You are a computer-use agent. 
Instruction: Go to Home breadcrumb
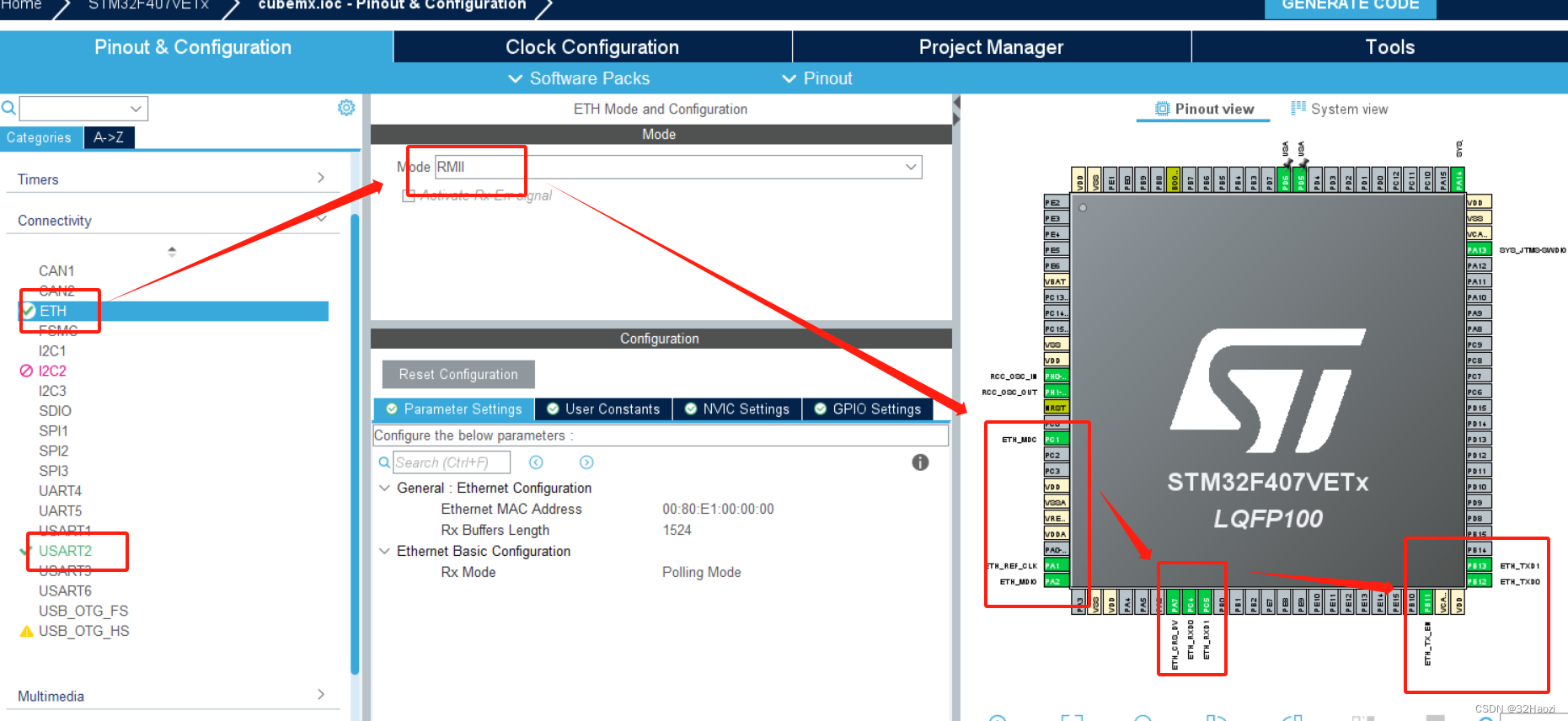click(21, 5)
